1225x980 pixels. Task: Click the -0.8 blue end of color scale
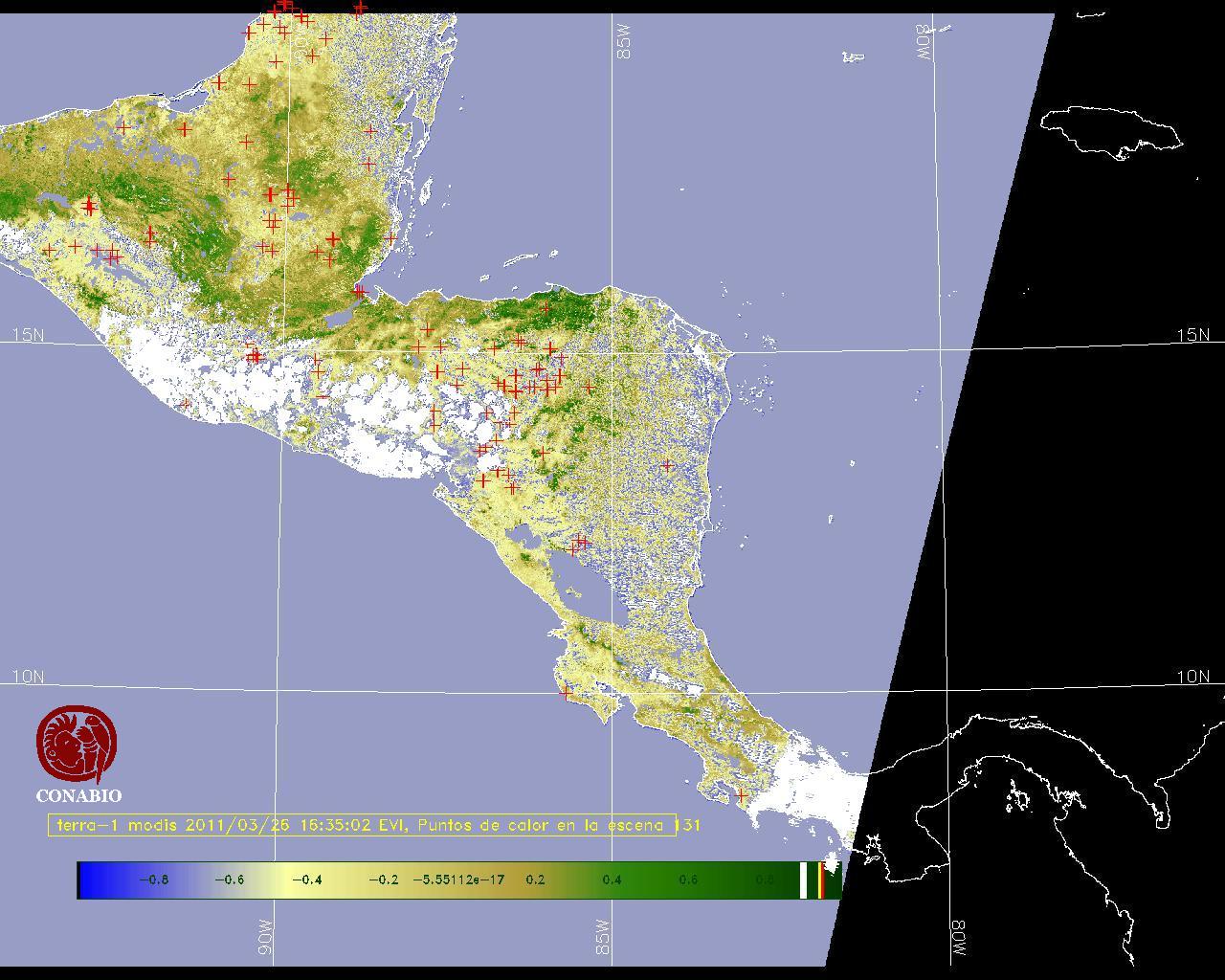click(153, 880)
